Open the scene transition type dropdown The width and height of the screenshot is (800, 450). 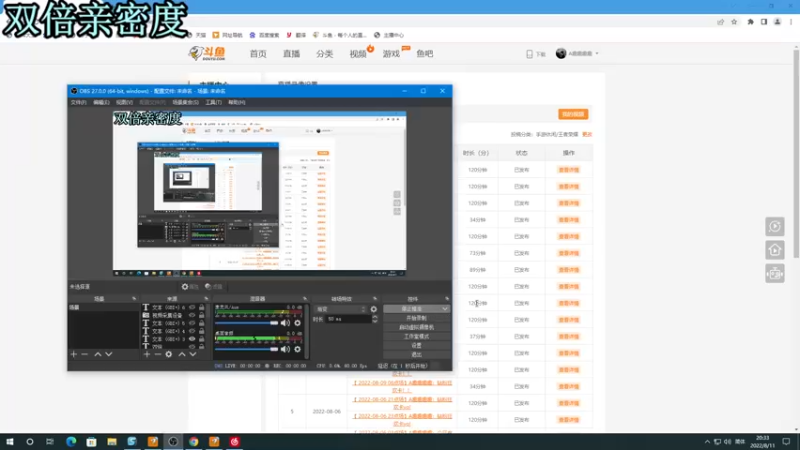click(x=340, y=309)
